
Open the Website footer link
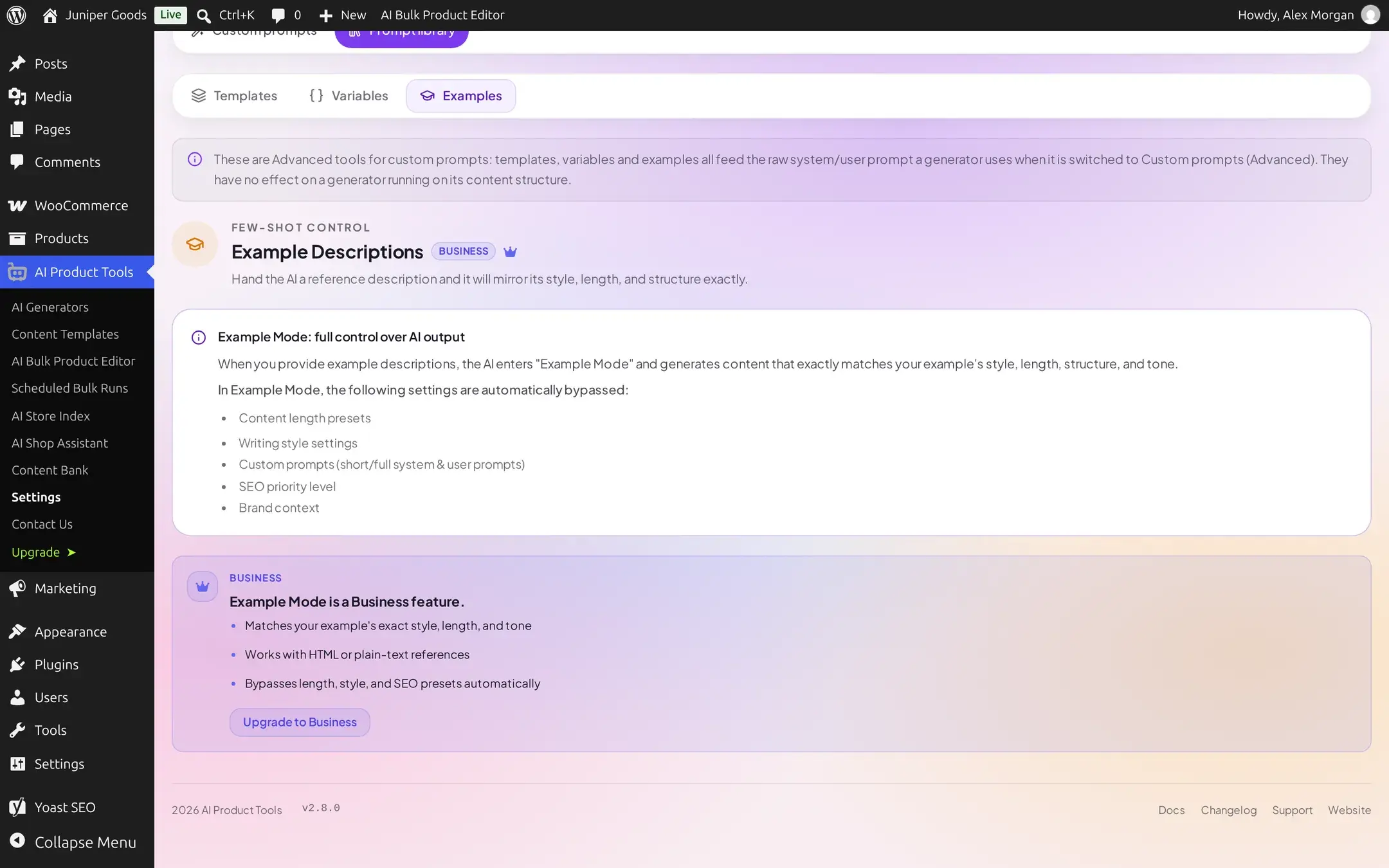click(1349, 810)
